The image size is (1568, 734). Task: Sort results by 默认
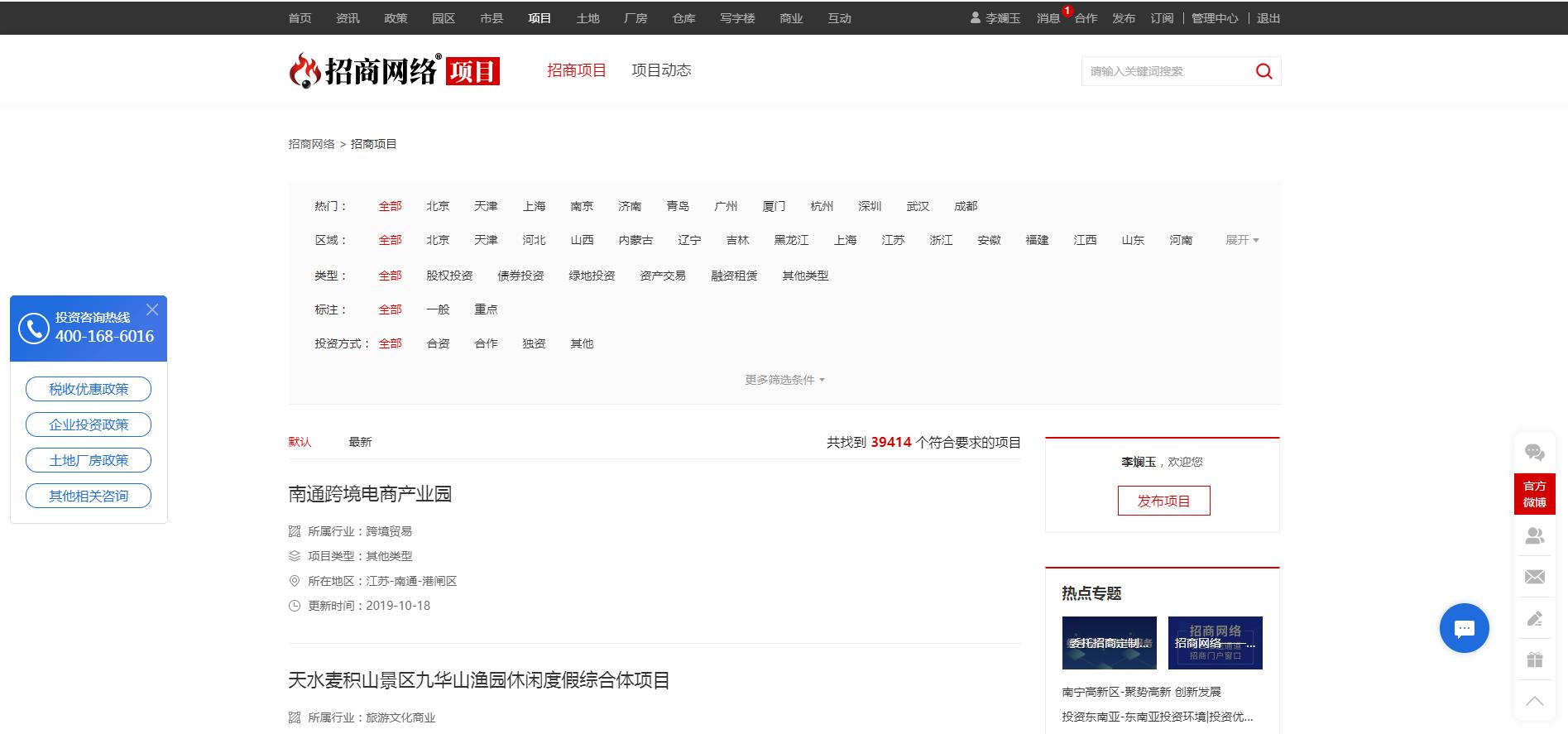300,442
